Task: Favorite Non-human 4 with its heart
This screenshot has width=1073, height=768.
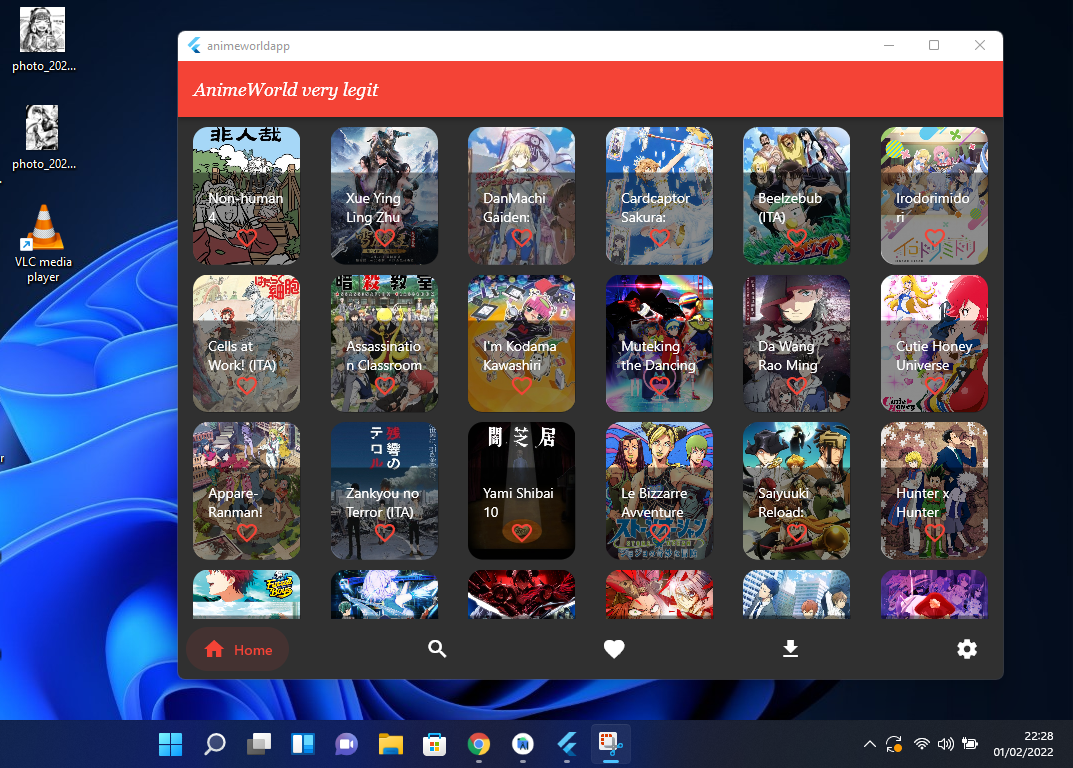Action: click(246, 238)
